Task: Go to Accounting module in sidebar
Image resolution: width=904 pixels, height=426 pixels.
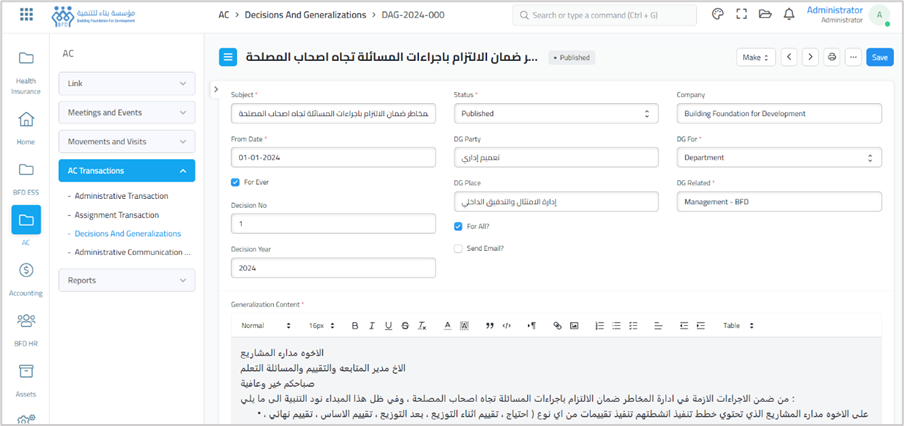Action: tap(26, 278)
